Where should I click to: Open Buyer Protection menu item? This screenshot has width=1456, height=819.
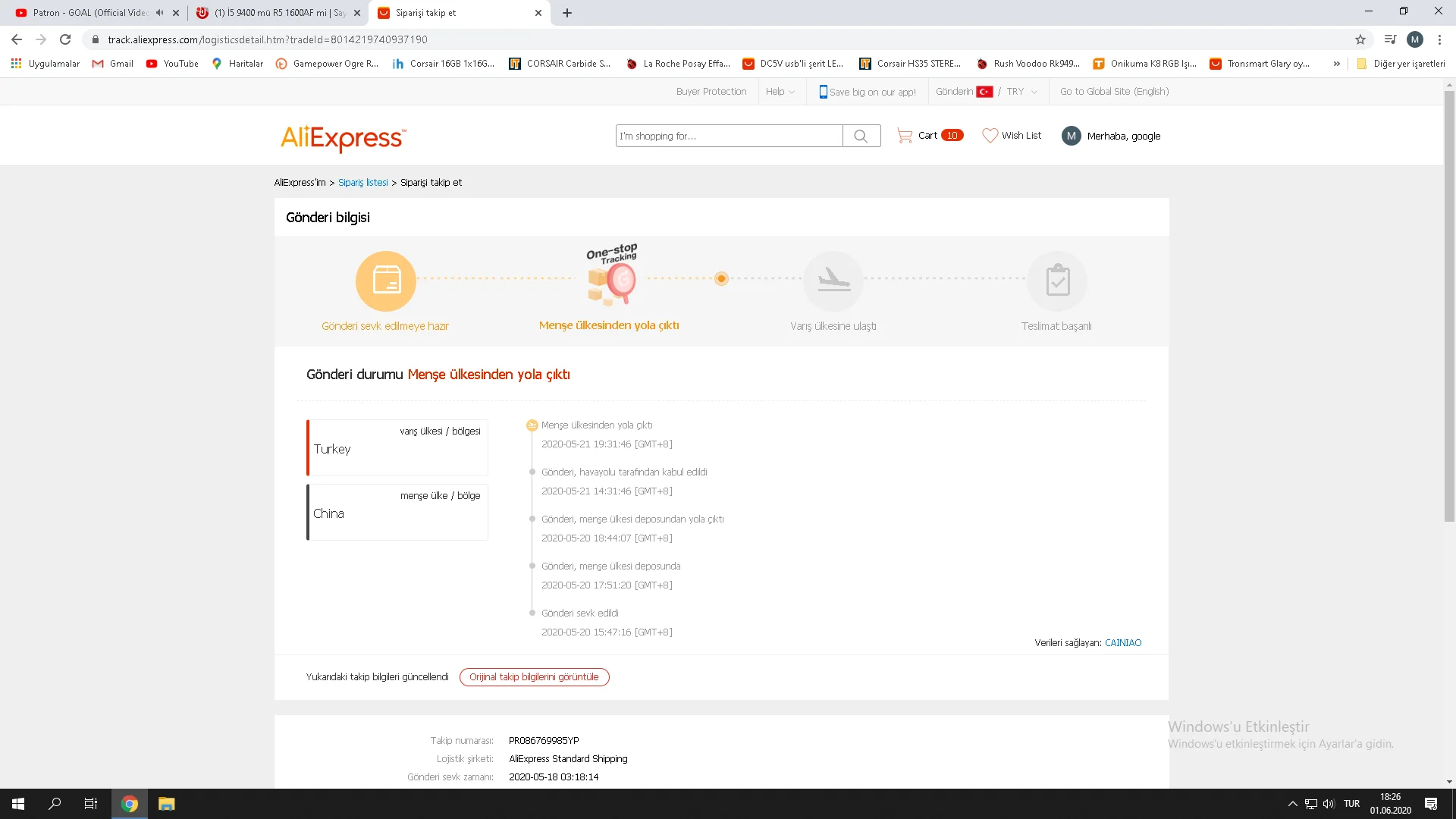[711, 92]
